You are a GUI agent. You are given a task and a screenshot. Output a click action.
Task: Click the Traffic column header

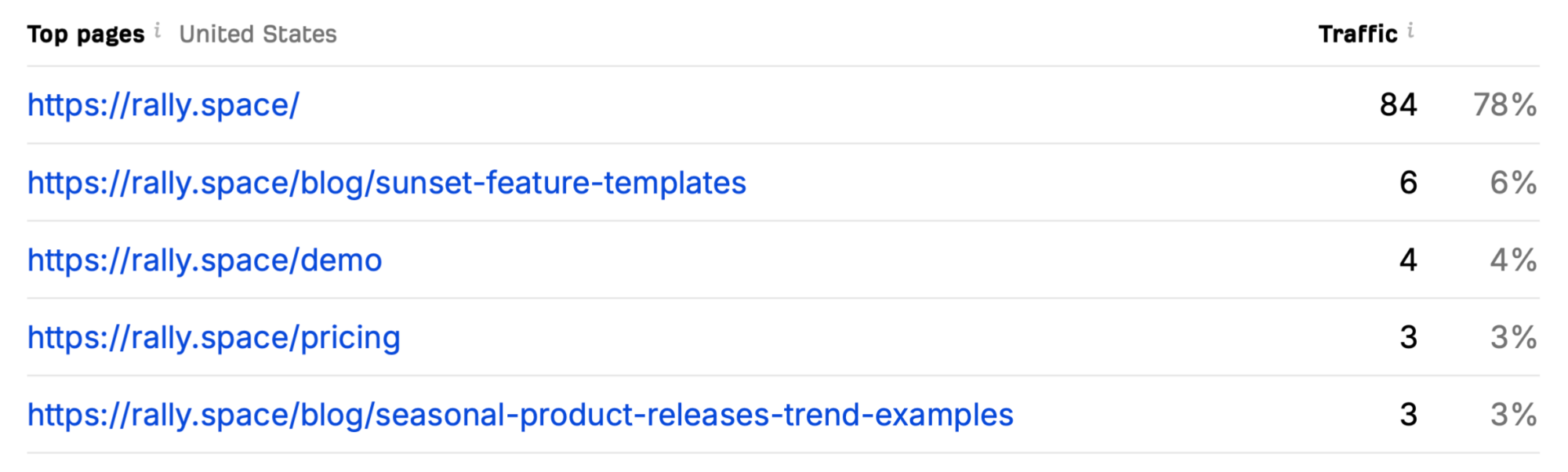[1358, 34]
